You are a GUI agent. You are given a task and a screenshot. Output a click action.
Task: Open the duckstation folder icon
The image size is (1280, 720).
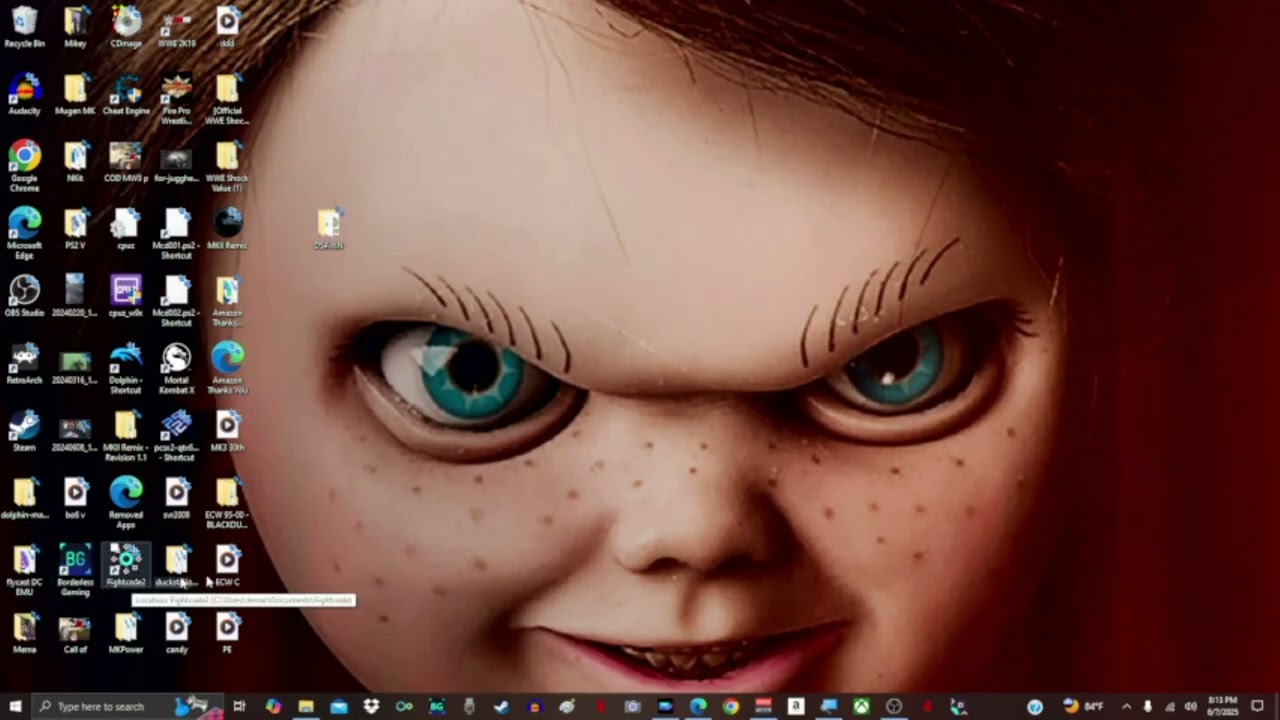pyautogui.click(x=177, y=565)
